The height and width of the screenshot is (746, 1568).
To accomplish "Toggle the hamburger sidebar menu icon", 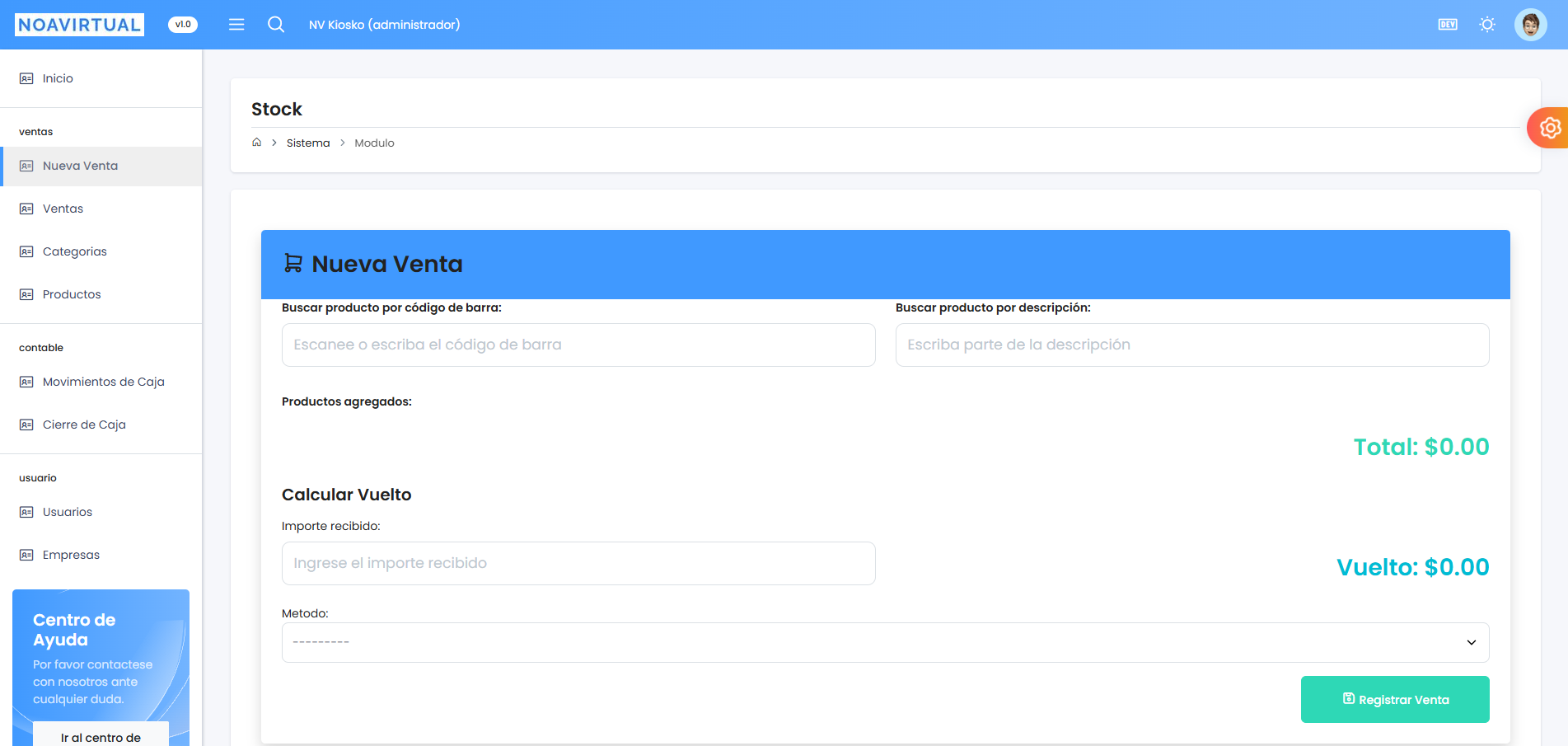I will [236, 25].
